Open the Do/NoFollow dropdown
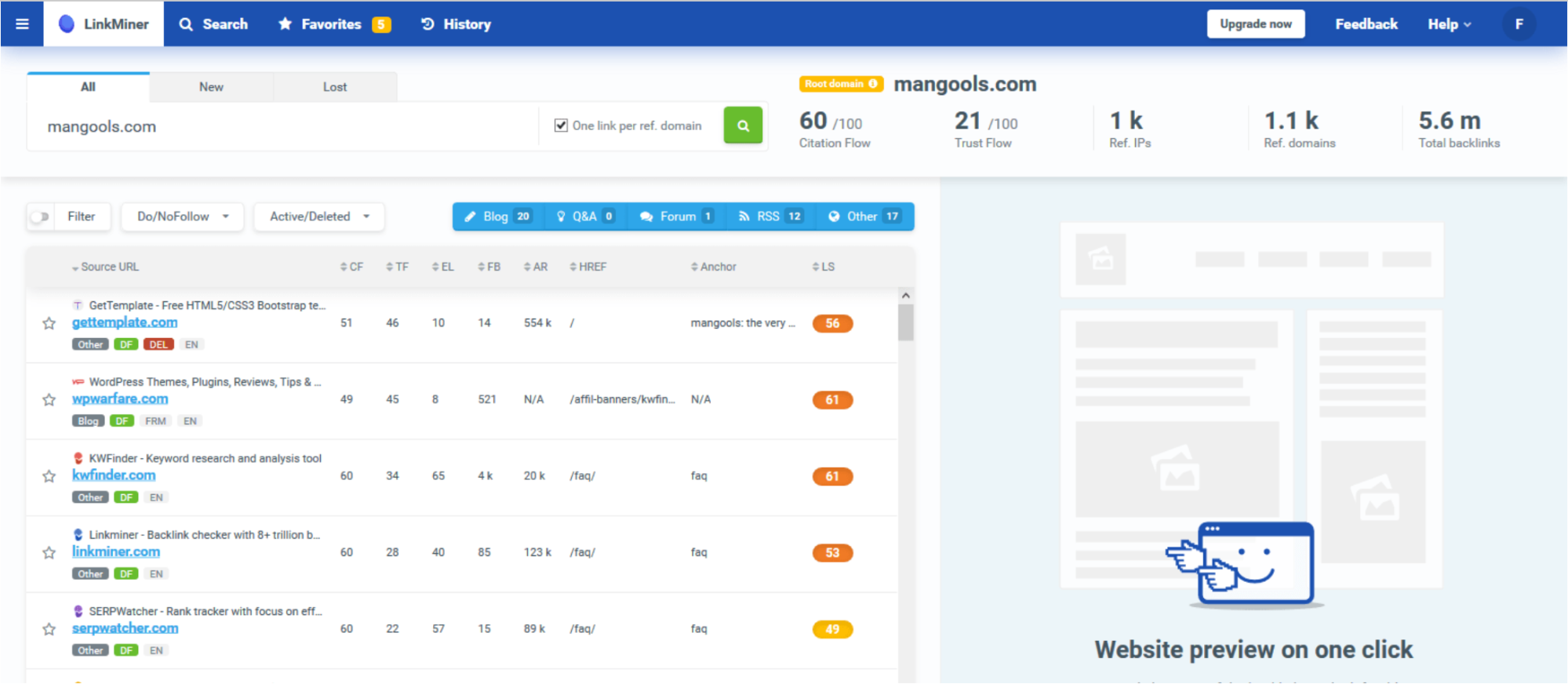The width and height of the screenshot is (1568, 684). 182,216
